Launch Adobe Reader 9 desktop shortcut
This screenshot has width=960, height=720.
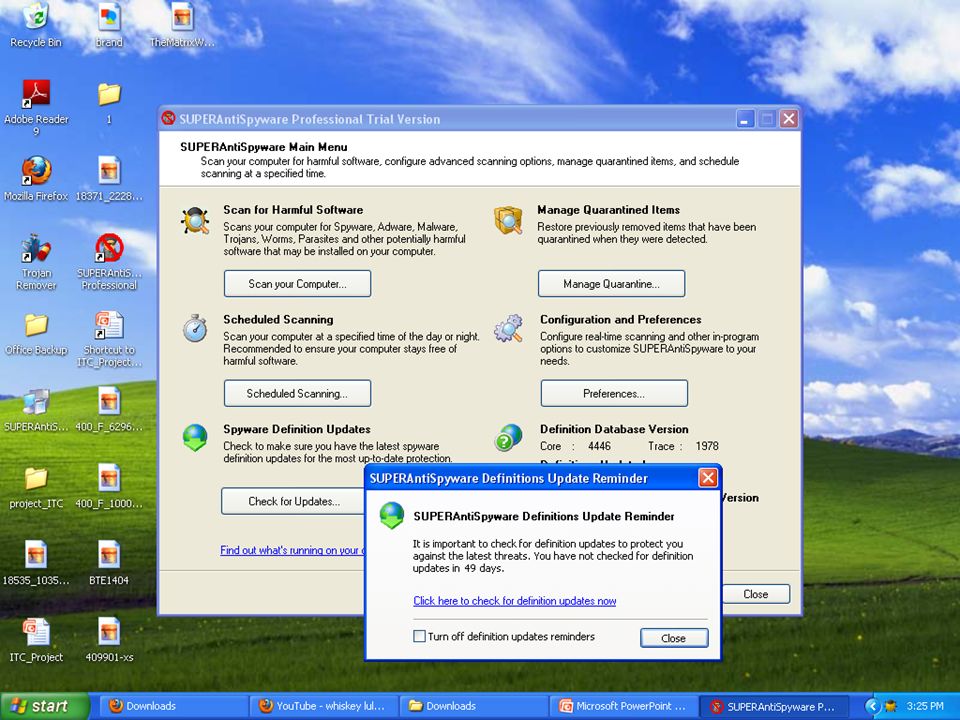click(x=36, y=93)
